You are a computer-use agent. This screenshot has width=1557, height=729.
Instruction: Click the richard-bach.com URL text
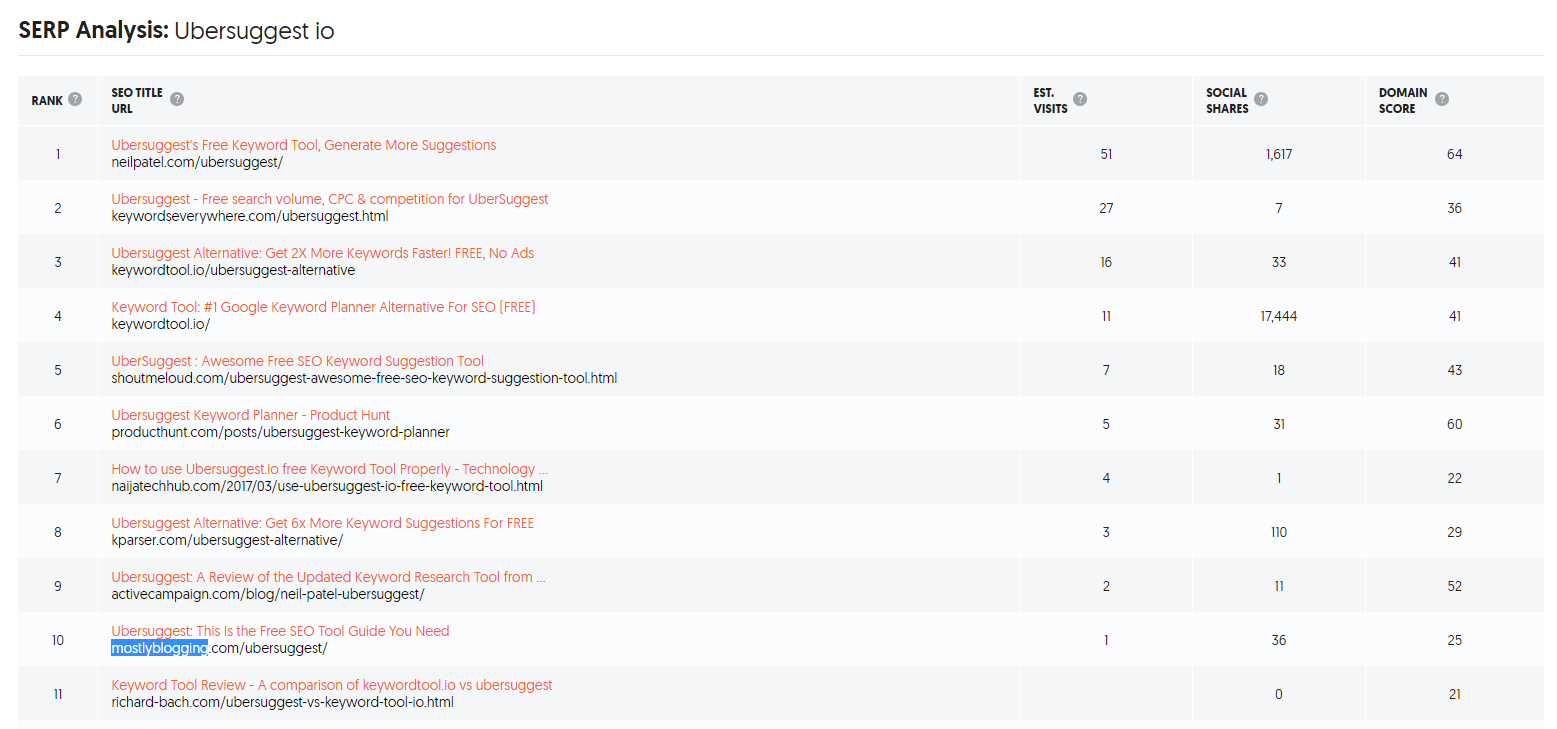click(283, 702)
